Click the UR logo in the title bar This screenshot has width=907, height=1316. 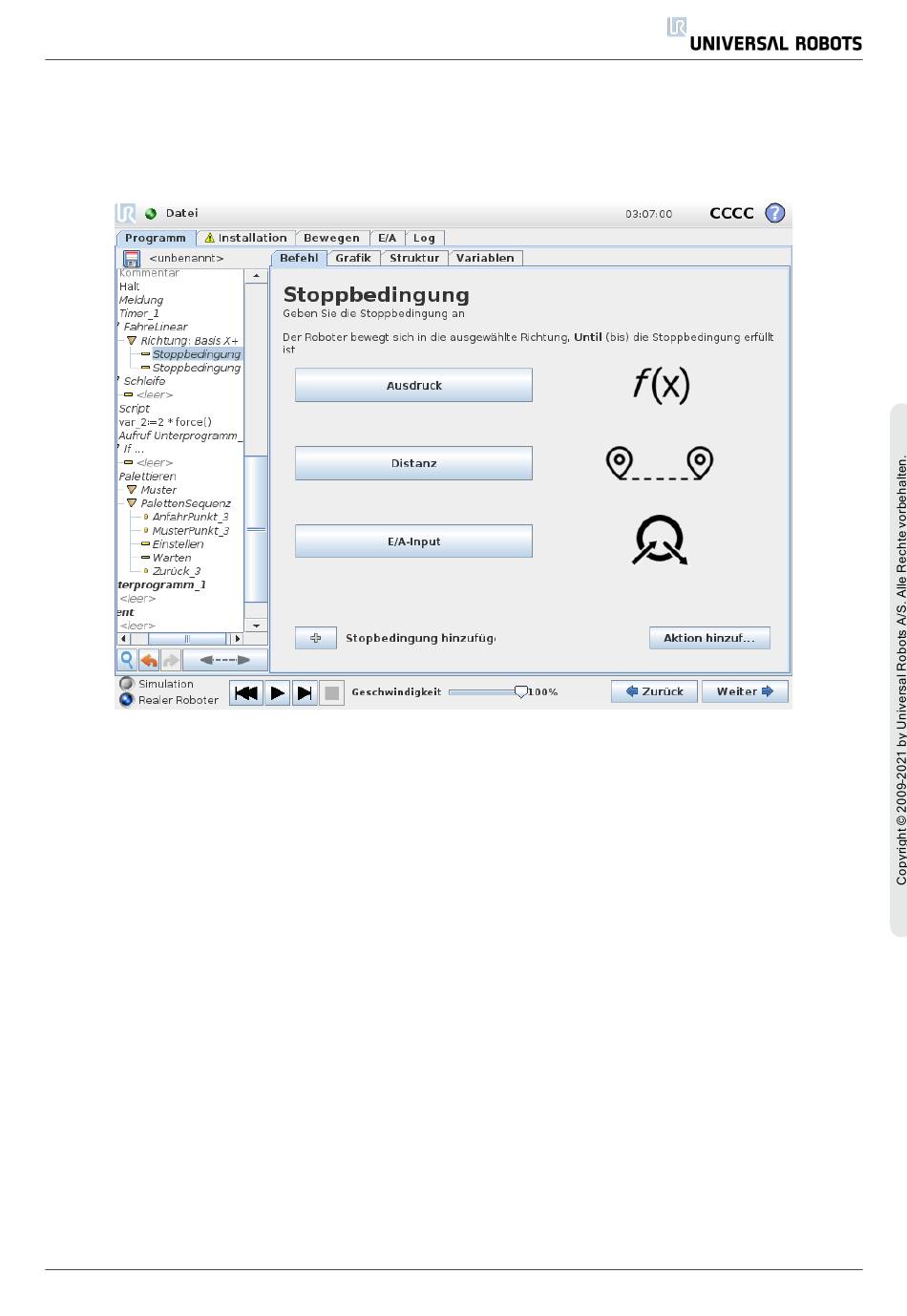coord(126,213)
